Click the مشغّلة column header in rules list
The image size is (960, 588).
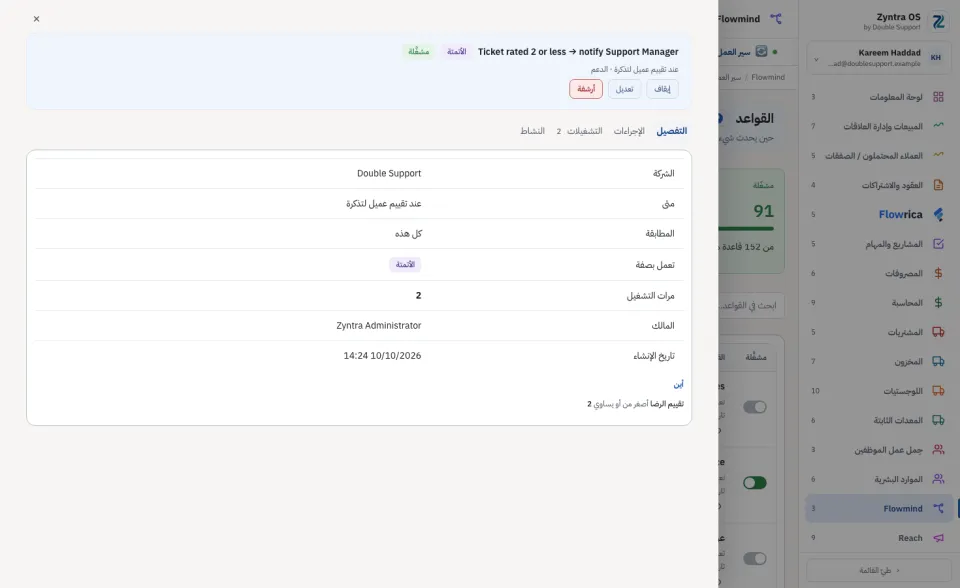pos(756,357)
